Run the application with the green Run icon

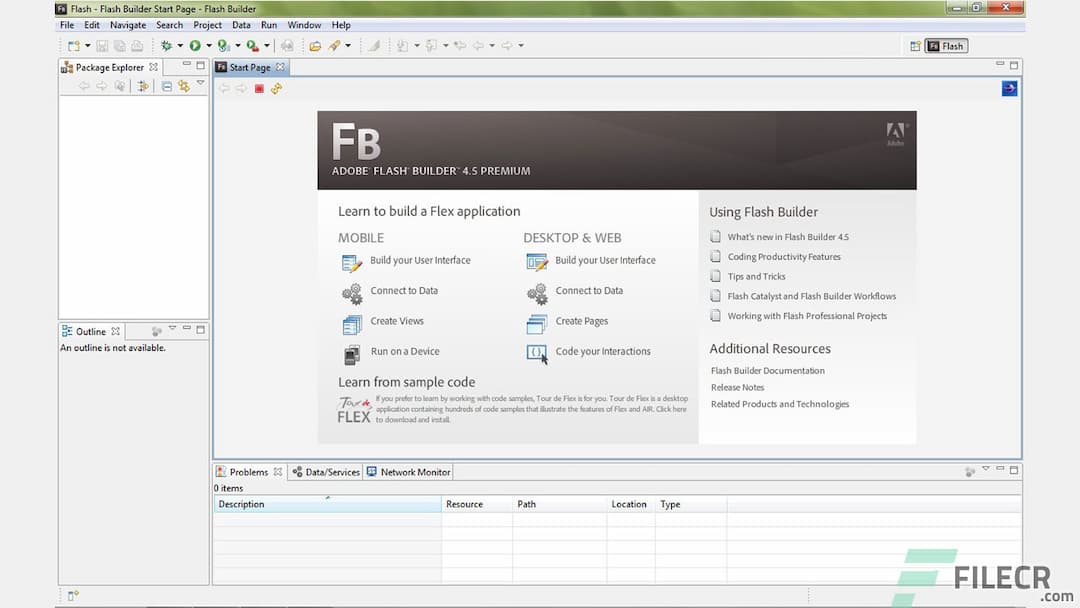click(x=196, y=45)
